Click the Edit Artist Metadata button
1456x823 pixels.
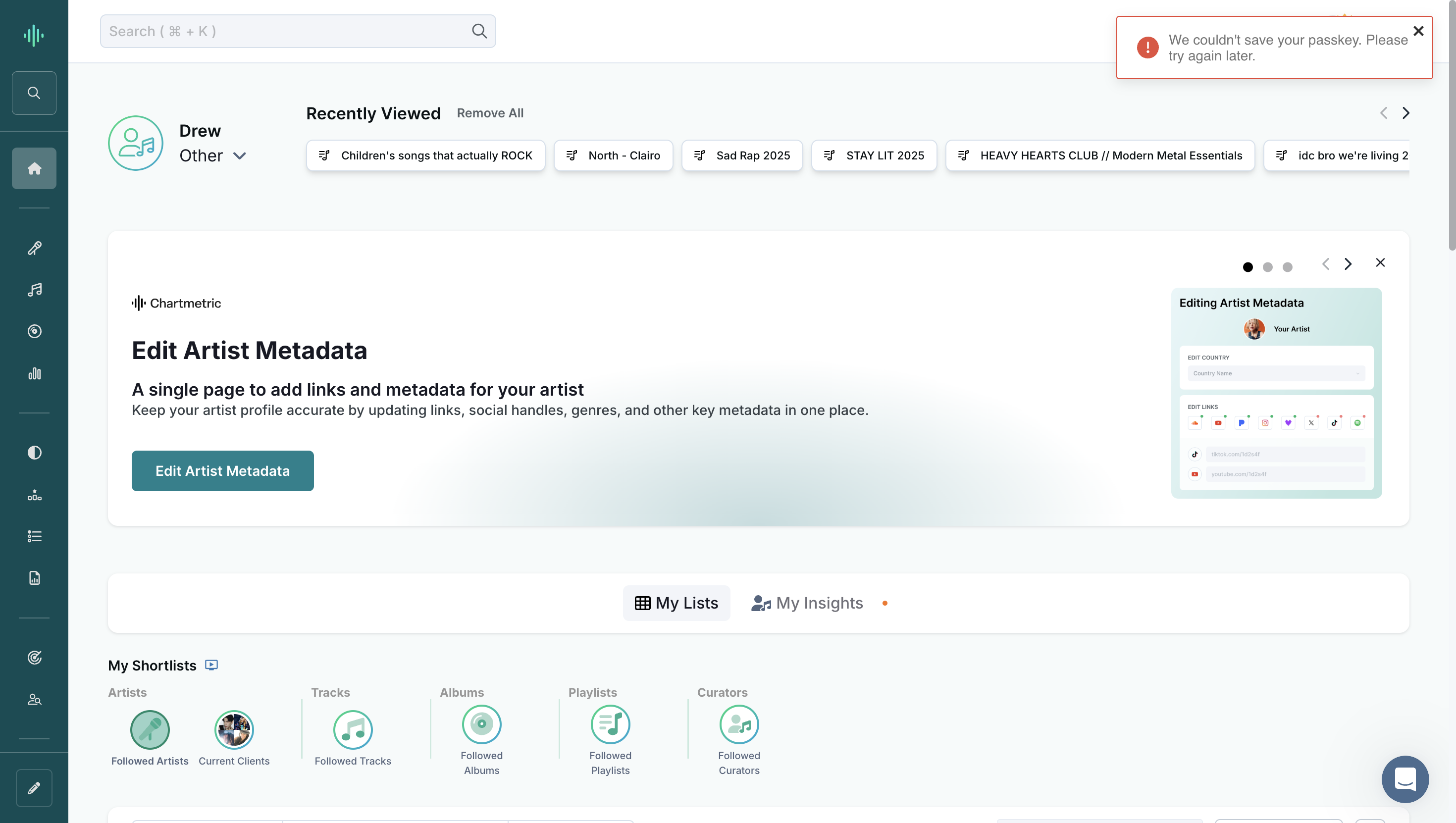coord(223,471)
